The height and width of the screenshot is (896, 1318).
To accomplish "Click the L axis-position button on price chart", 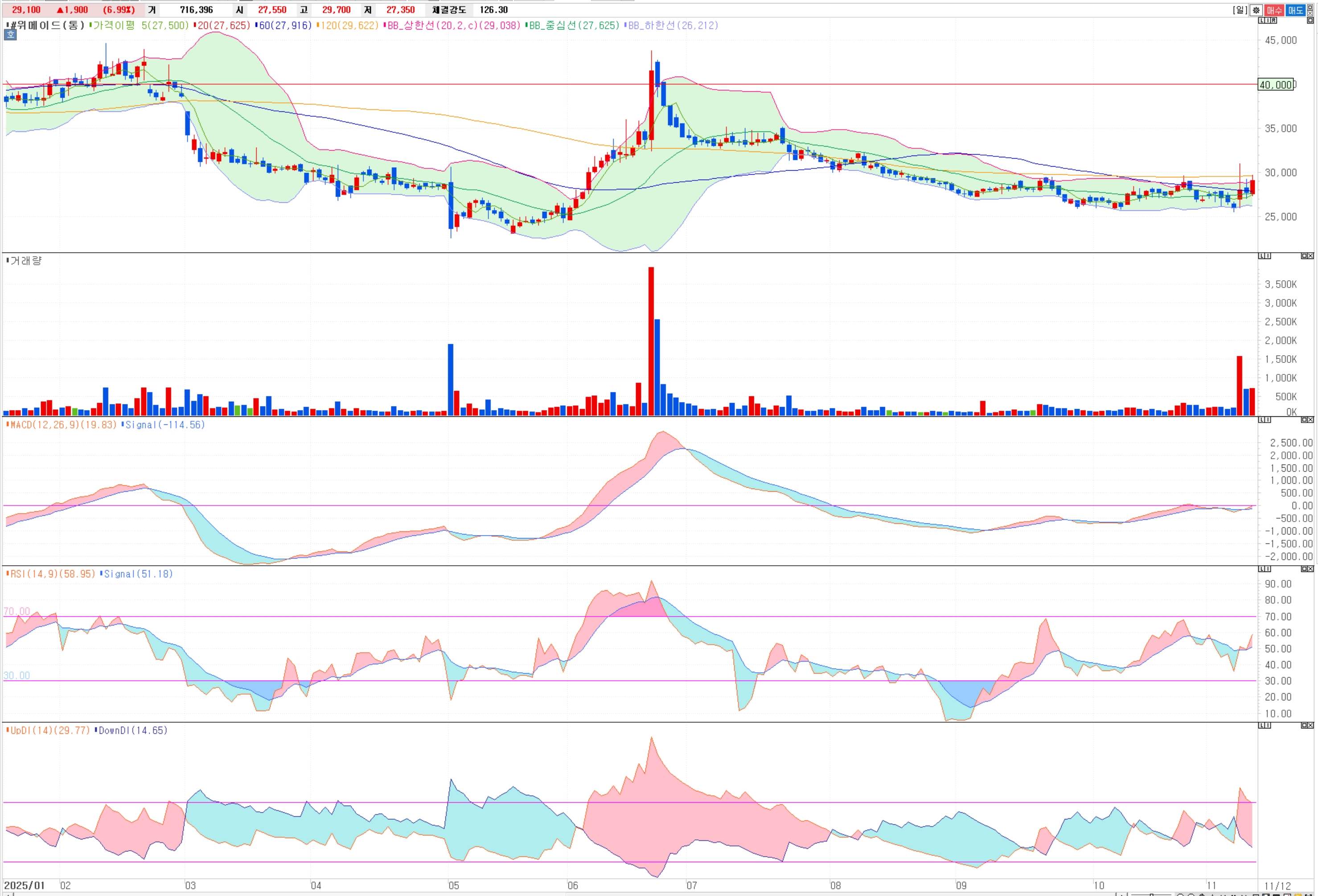I will pyautogui.click(x=1262, y=21).
